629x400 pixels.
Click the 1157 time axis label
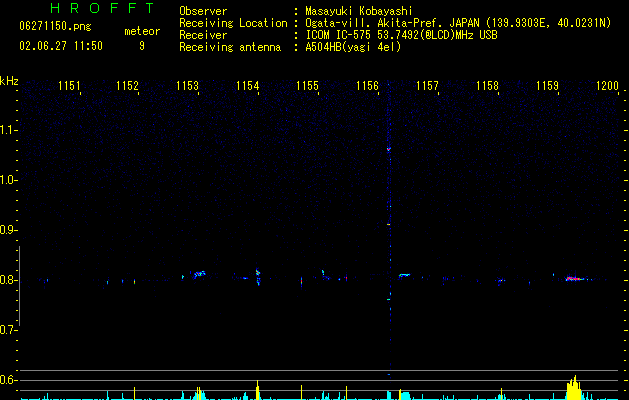pos(427,86)
